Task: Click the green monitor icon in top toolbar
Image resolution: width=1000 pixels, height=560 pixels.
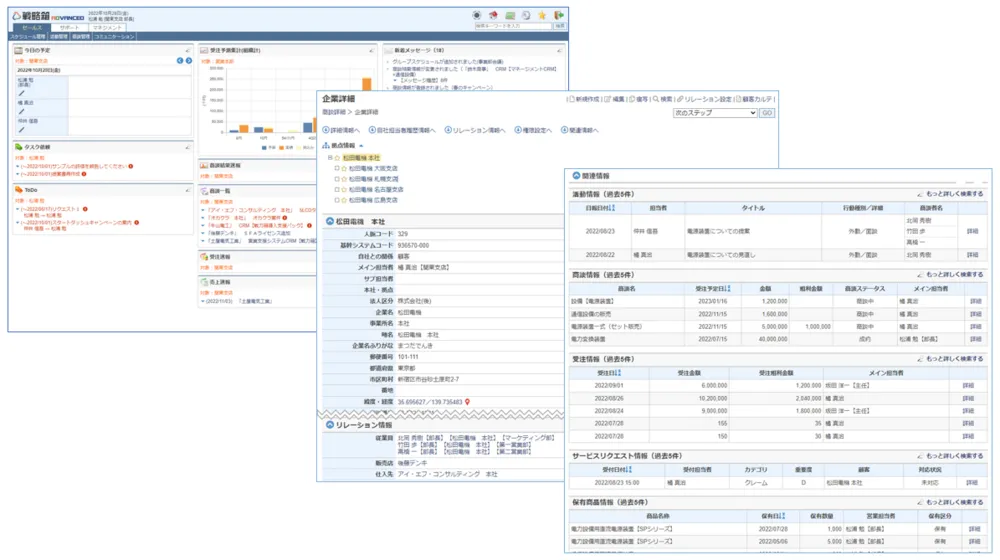Action: pos(510,15)
